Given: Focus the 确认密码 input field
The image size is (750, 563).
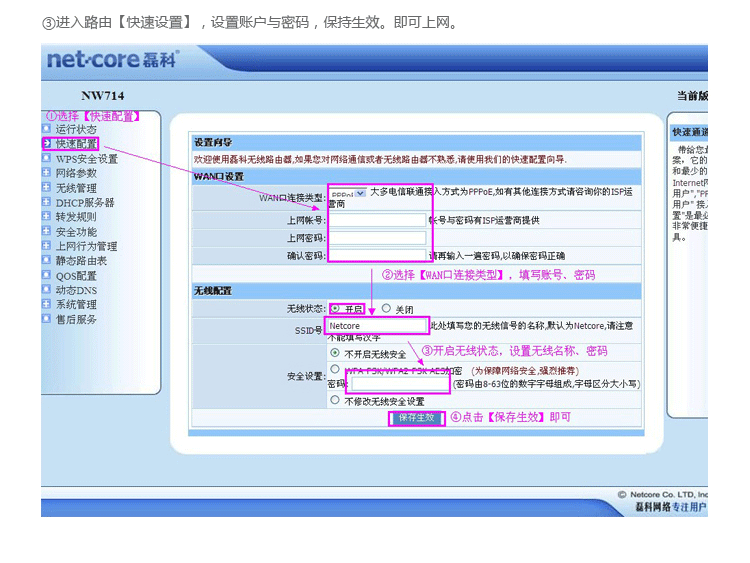Looking at the screenshot, I should click(x=377, y=255).
